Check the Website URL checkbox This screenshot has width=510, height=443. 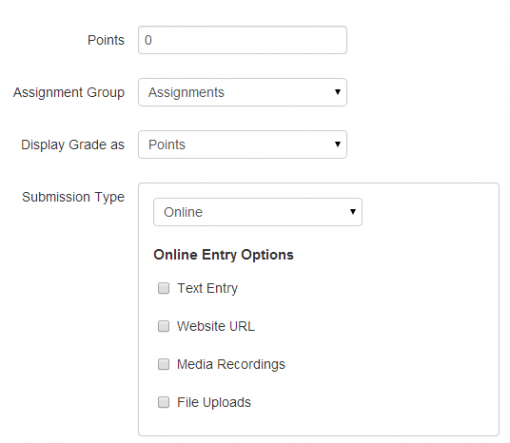point(163,326)
